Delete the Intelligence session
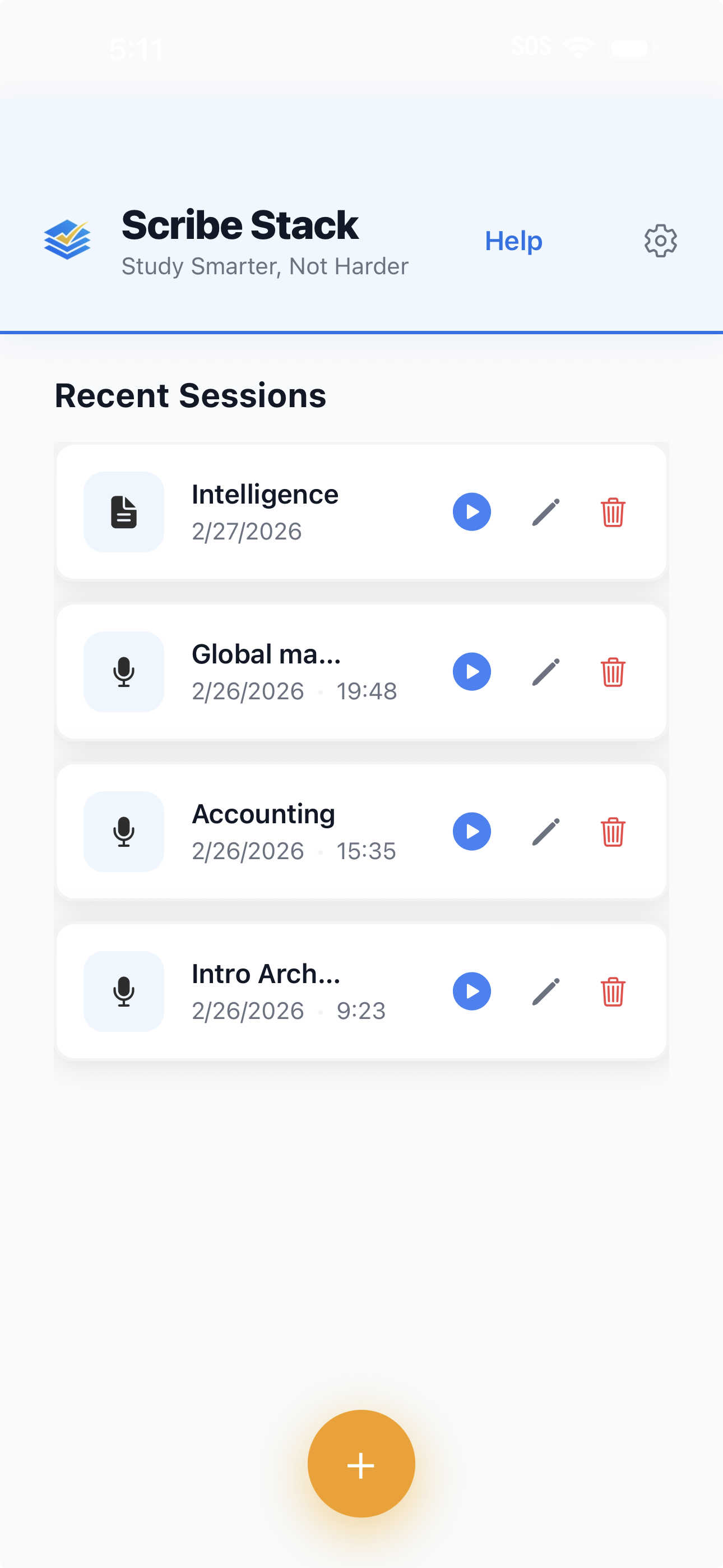 point(613,512)
